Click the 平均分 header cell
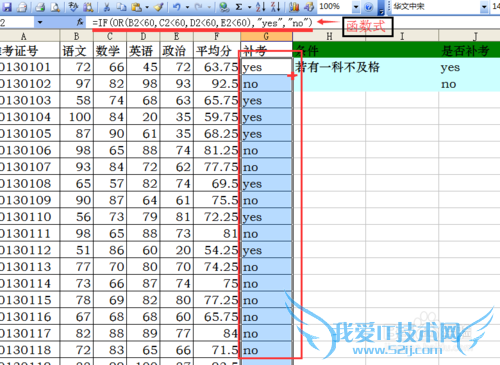Screen dimensions: 500x365 pyautogui.click(x=217, y=50)
